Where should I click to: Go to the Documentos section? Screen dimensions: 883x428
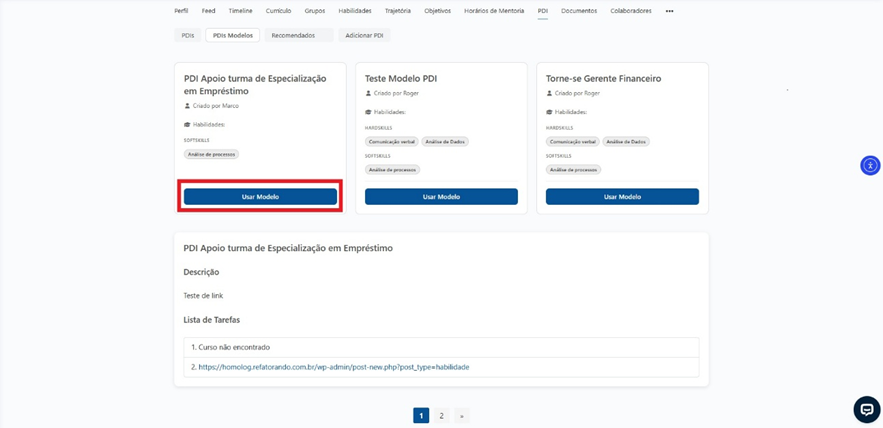click(579, 11)
